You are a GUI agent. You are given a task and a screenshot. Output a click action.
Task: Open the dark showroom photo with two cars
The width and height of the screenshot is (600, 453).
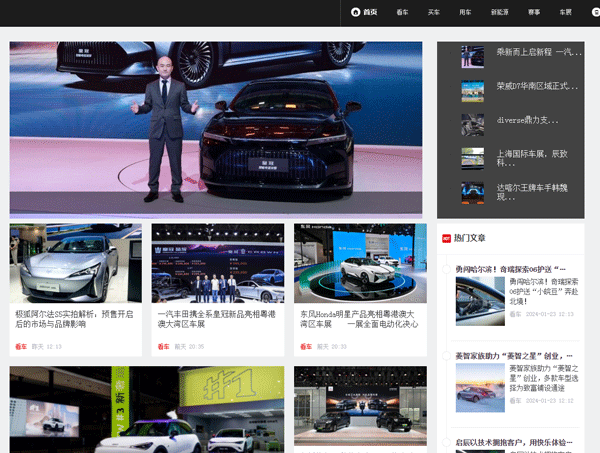pos(360,406)
